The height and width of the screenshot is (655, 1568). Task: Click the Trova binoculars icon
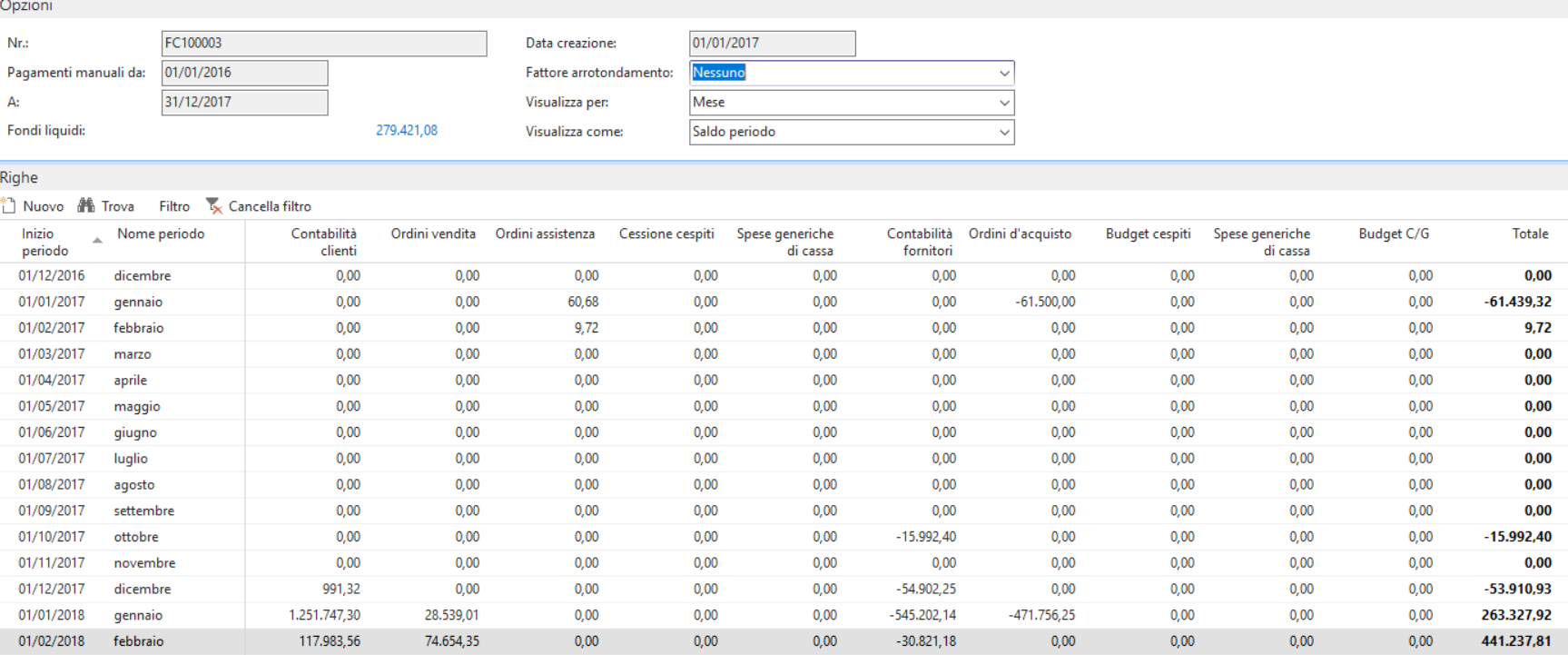tap(86, 206)
